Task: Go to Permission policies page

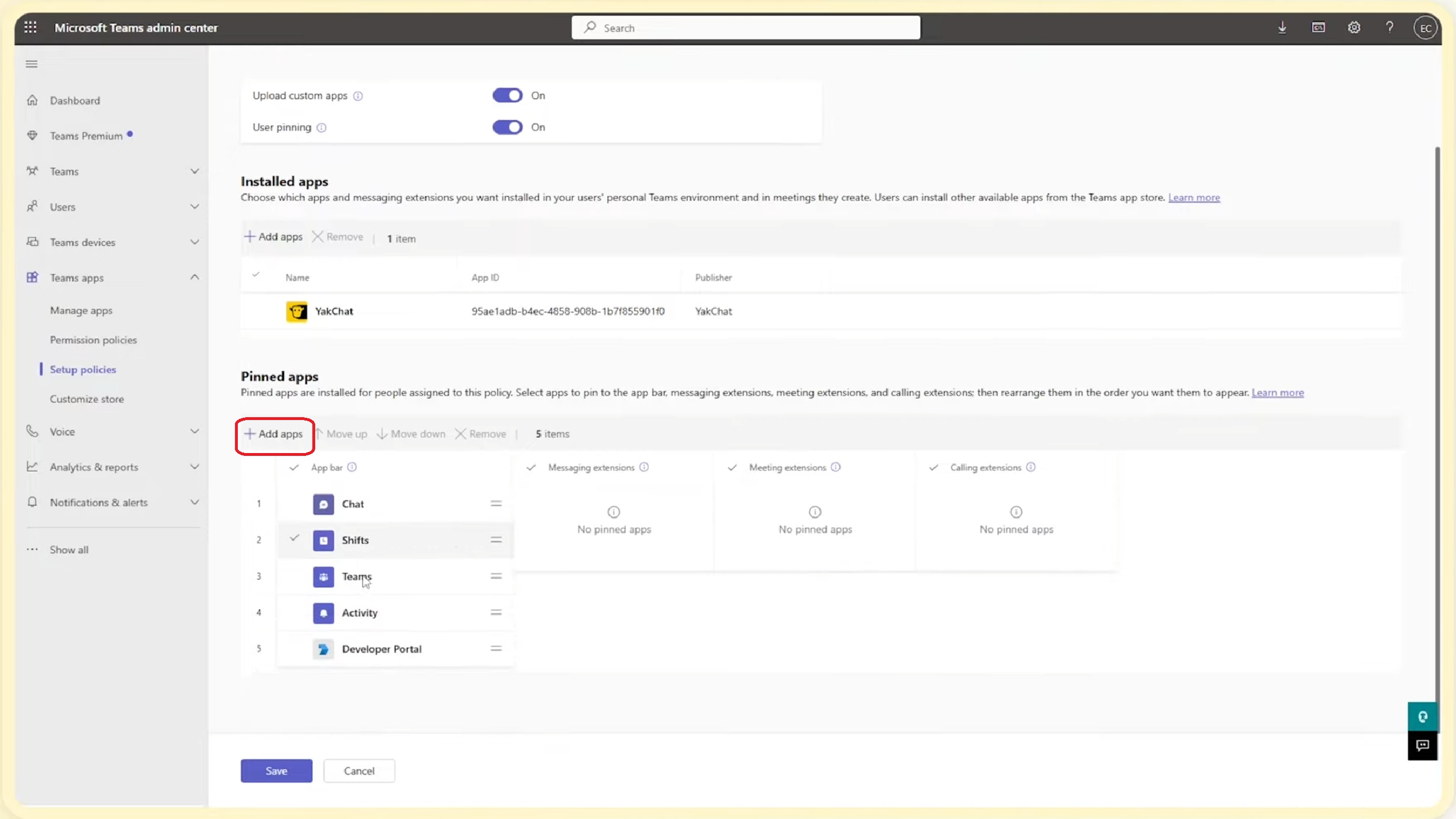Action: (x=93, y=340)
